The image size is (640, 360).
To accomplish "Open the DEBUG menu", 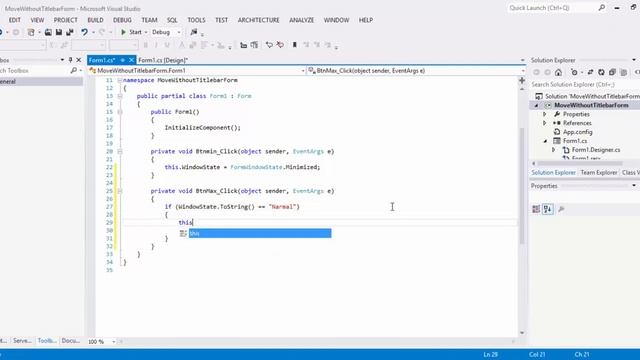I will click(x=122, y=20).
